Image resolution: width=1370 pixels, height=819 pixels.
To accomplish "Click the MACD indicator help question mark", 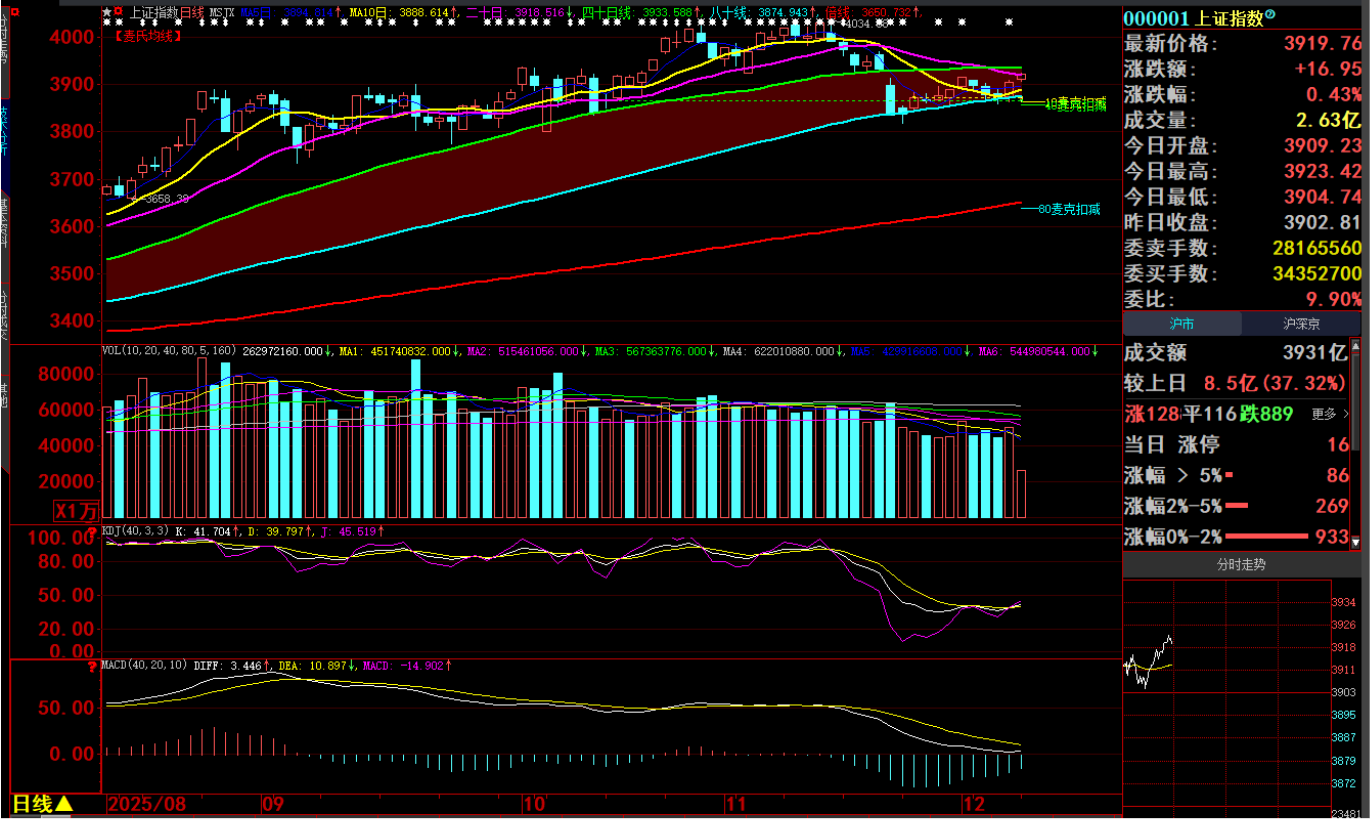I will 92,668.
